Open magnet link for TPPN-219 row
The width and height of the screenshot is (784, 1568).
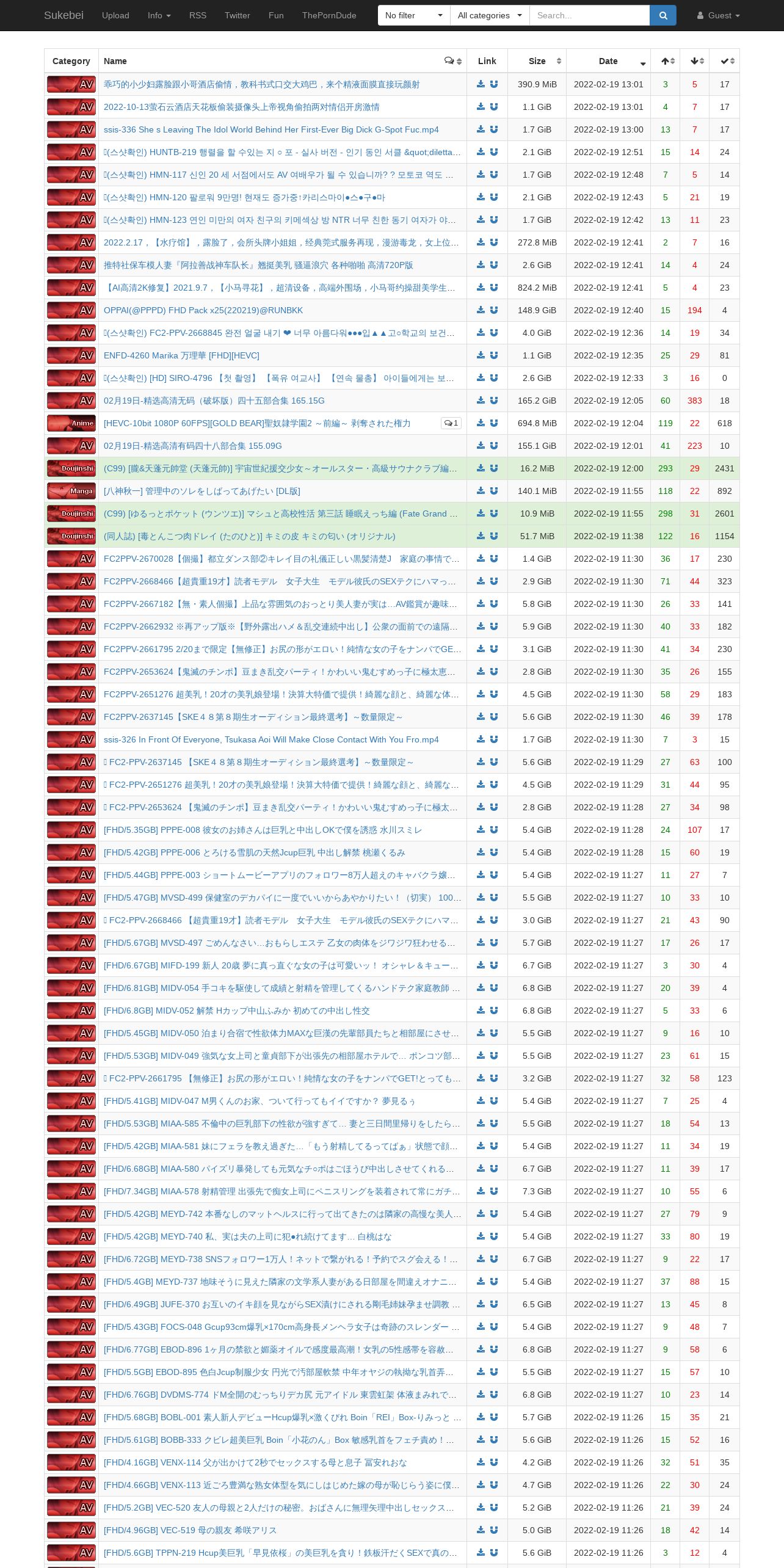(x=494, y=1553)
